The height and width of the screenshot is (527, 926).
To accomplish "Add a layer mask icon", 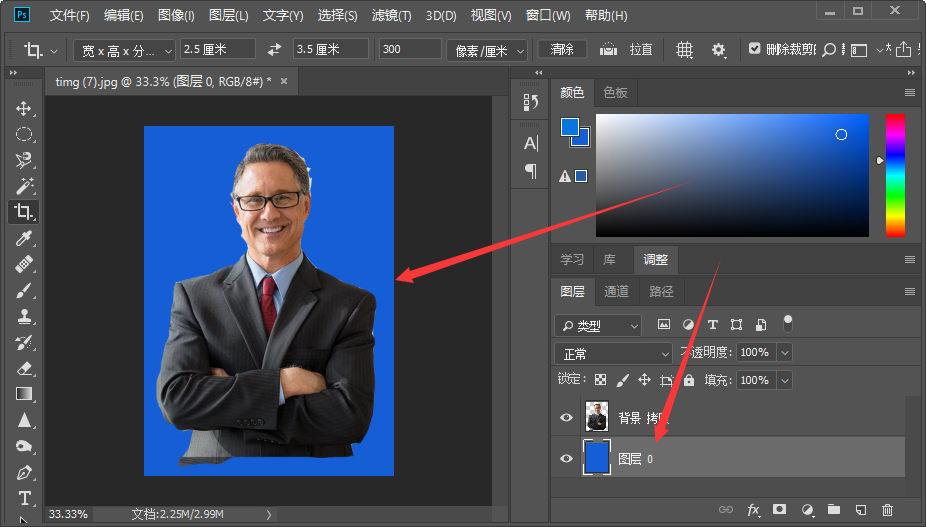I will [780, 509].
